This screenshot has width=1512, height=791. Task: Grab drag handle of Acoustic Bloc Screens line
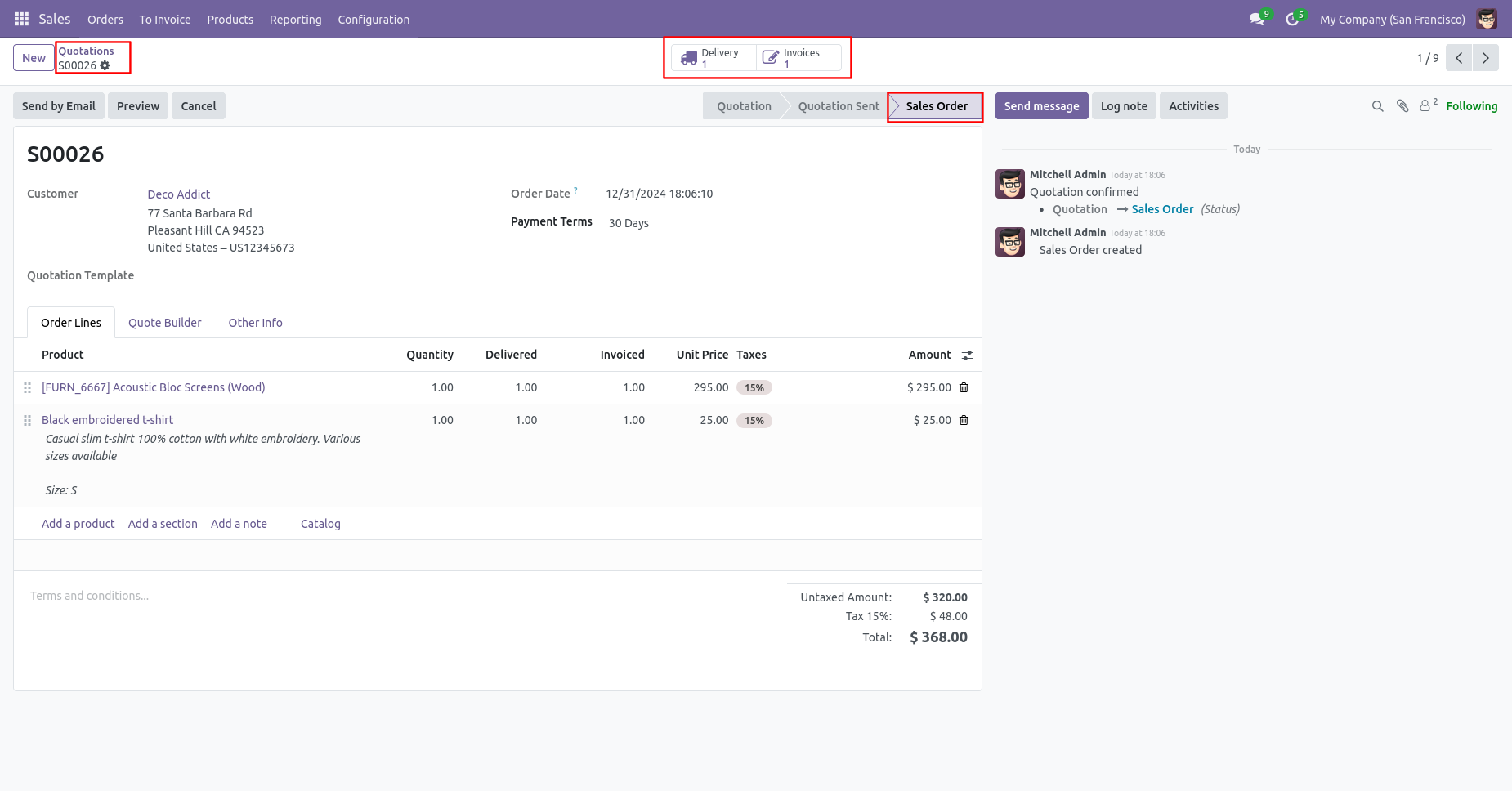27,387
